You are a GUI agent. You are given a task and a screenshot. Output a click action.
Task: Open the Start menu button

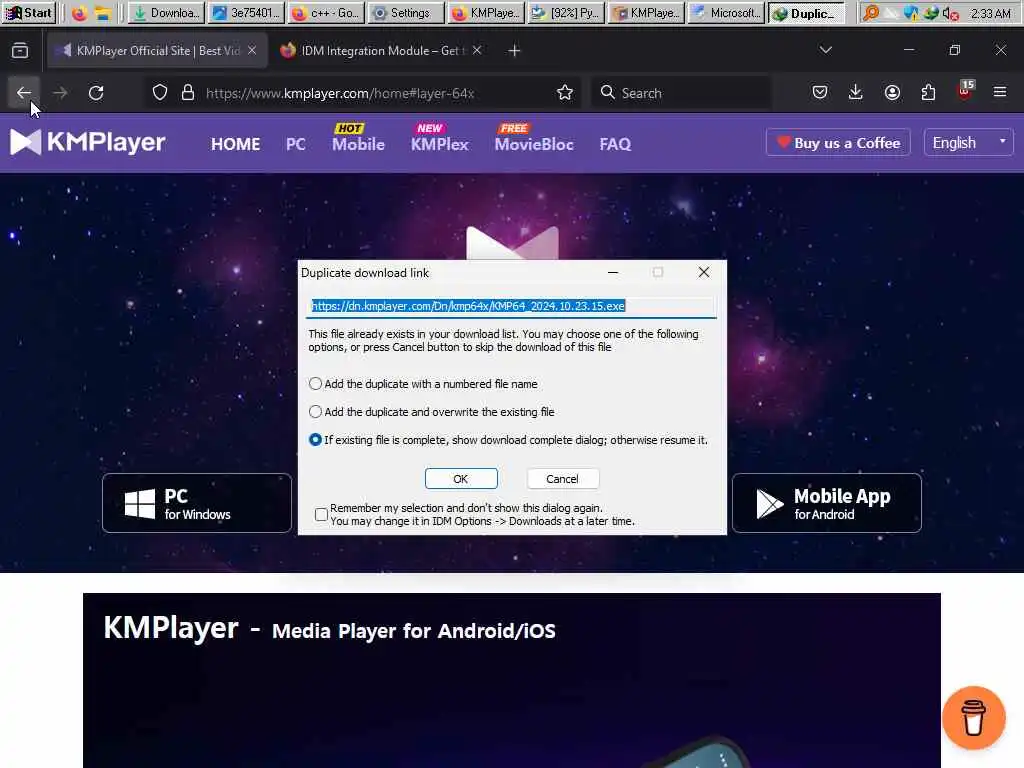(29, 13)
